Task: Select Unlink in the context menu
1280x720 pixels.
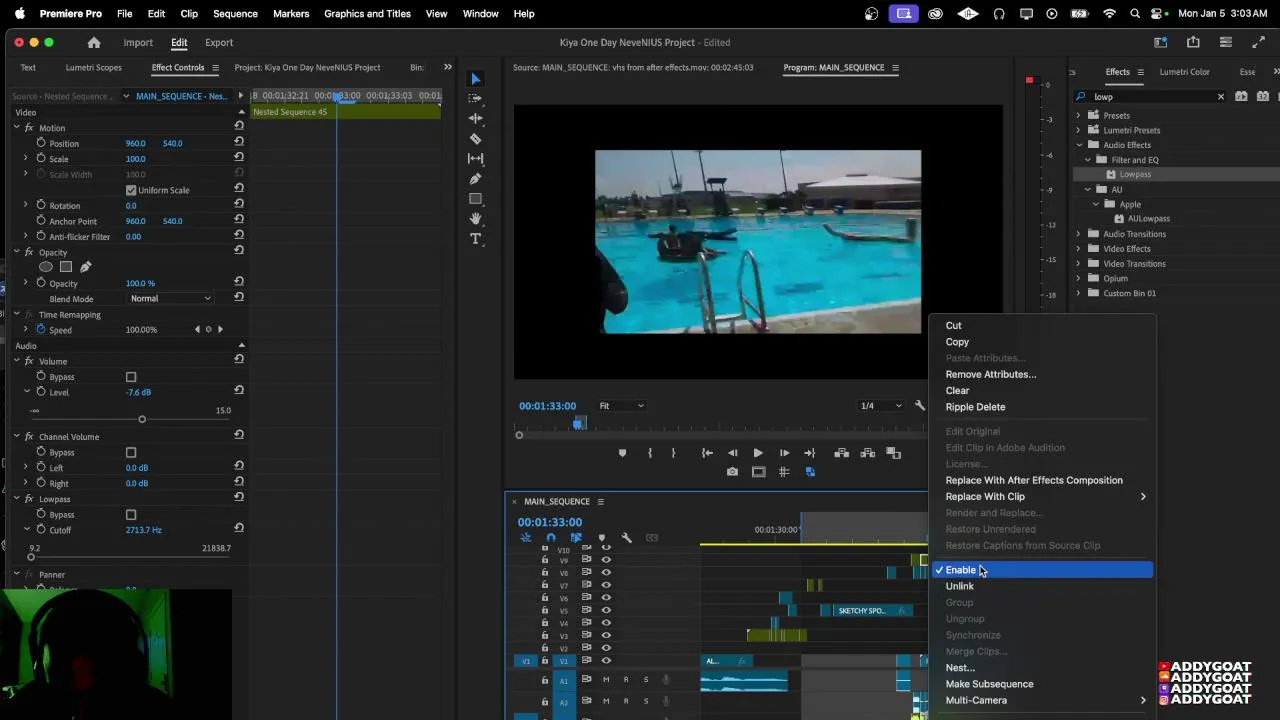Action: (959, 586)
